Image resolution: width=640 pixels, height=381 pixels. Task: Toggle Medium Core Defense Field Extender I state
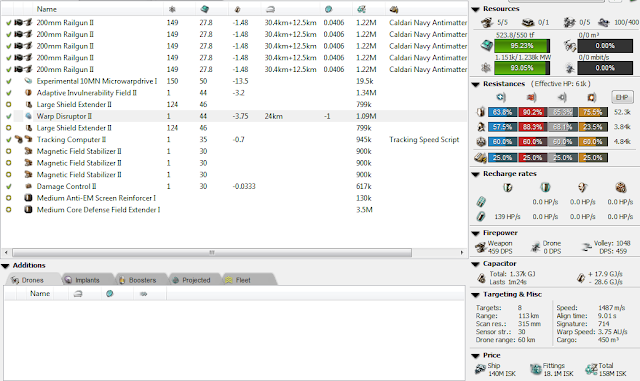8,210
